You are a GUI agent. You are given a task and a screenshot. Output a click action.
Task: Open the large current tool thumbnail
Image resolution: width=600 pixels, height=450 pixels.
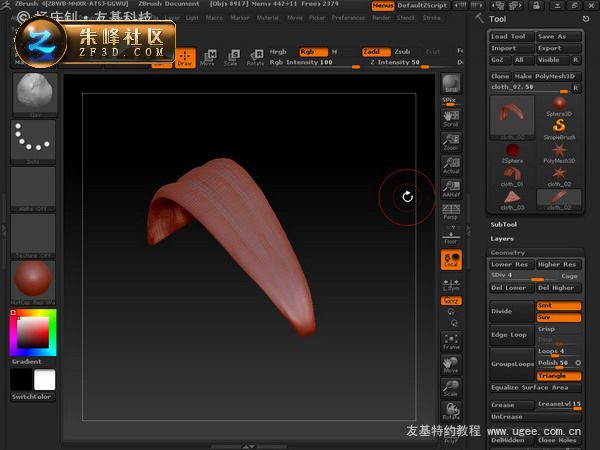pyautogui.click(x=512, y=118)
